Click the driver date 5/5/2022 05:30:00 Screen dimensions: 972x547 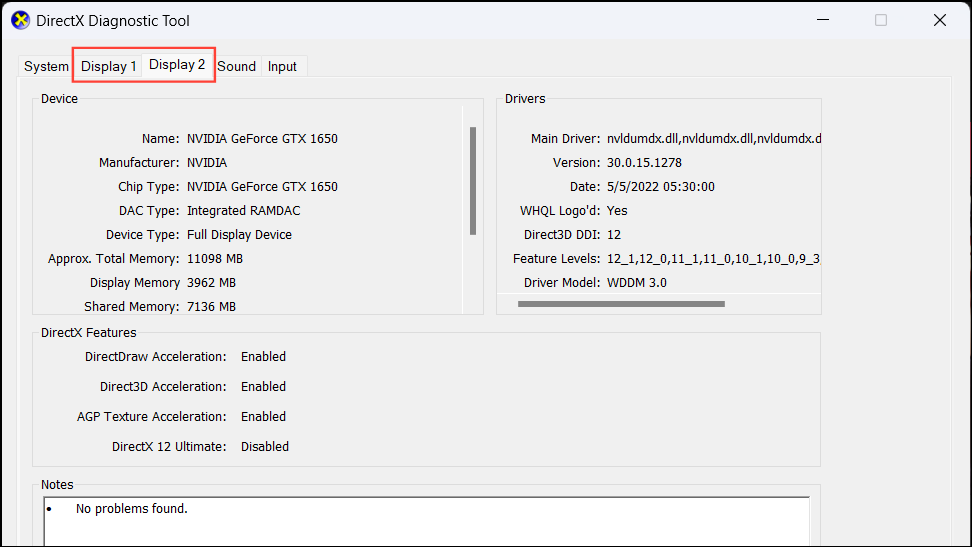coord(661,187)
